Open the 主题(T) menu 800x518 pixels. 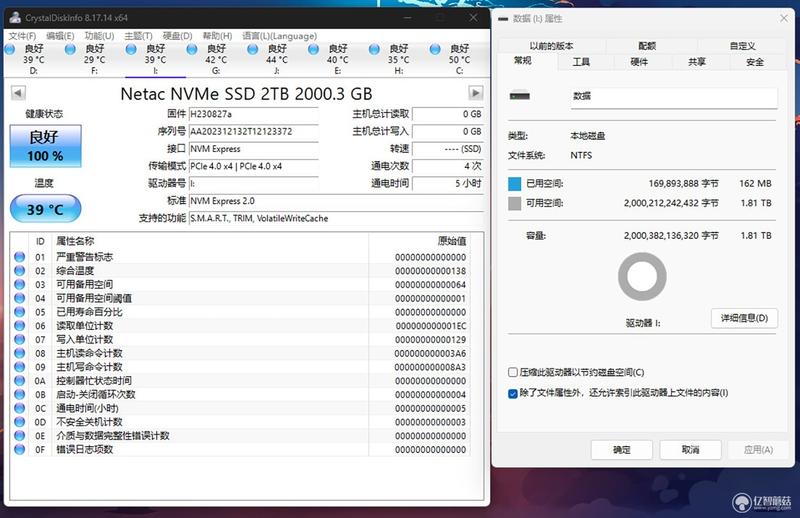click(138, 36)
